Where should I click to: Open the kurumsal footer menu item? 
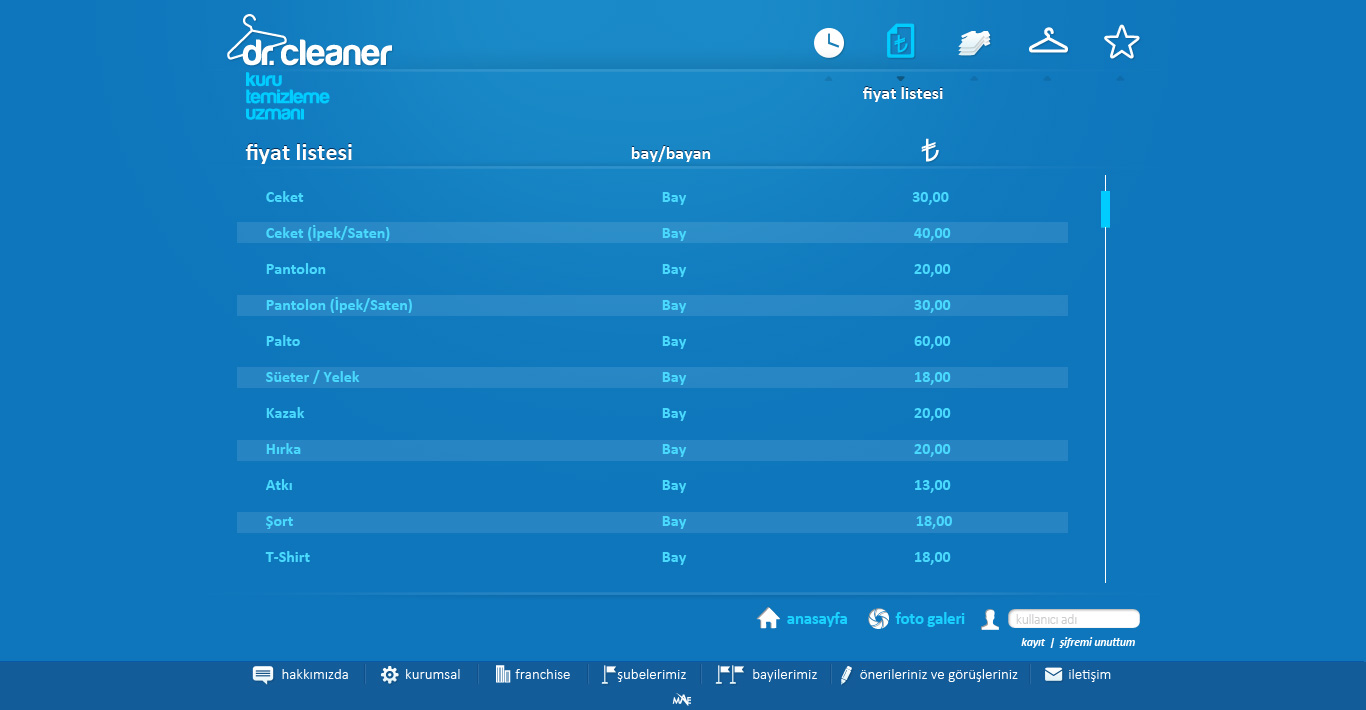[x=433, y=675]
